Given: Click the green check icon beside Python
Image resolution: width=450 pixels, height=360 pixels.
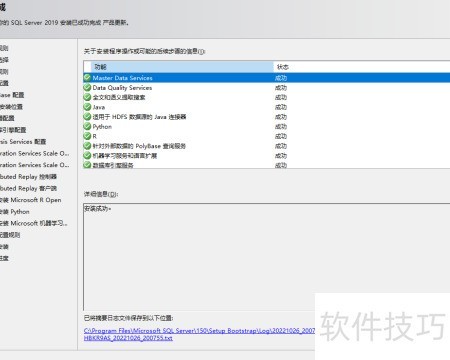Looking at the screenshot, I should 87,126.
